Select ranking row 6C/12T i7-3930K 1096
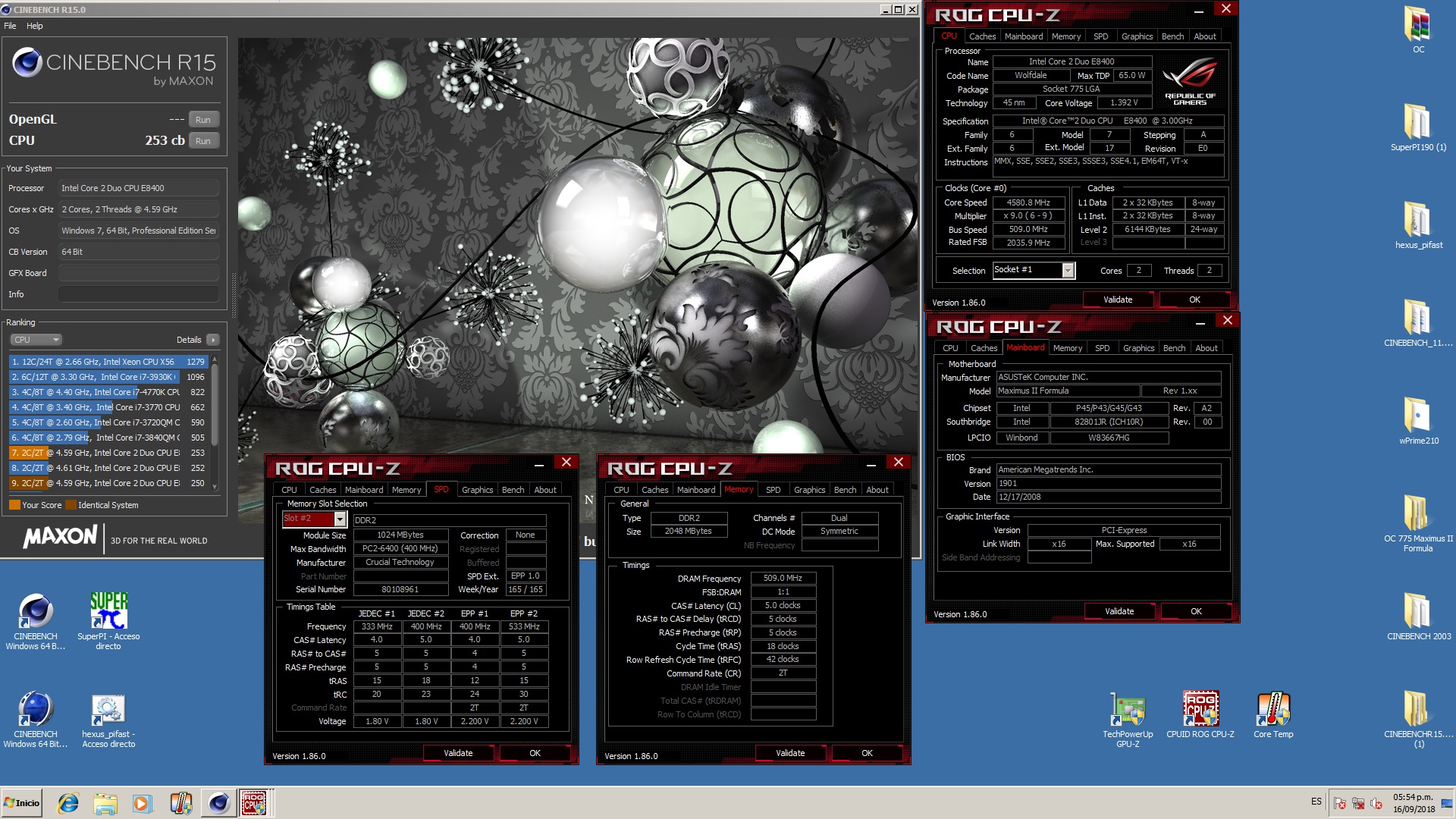This screenshot has height=819, width=1456. pyautogui.click(x=108, y=377)
